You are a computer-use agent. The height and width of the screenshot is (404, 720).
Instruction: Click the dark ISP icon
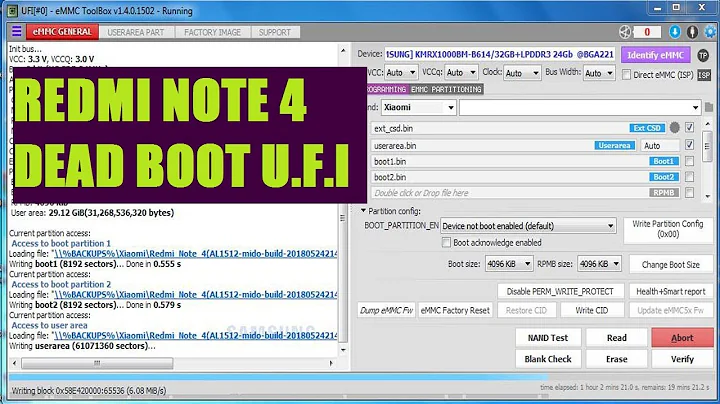pos(704,74)
